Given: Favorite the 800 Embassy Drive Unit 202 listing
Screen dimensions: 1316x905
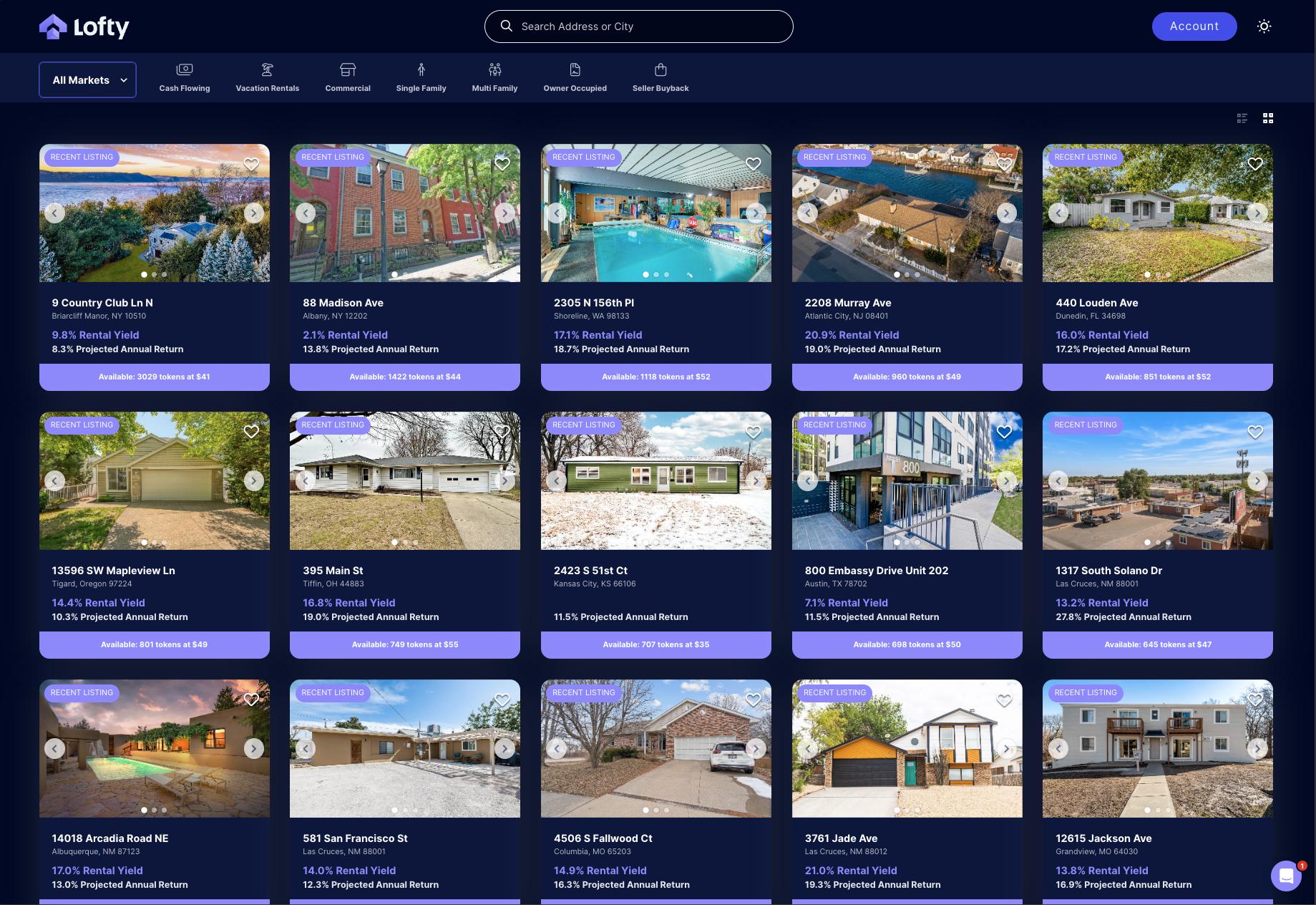Looking at the screenshot, I should pos(1004,432).
